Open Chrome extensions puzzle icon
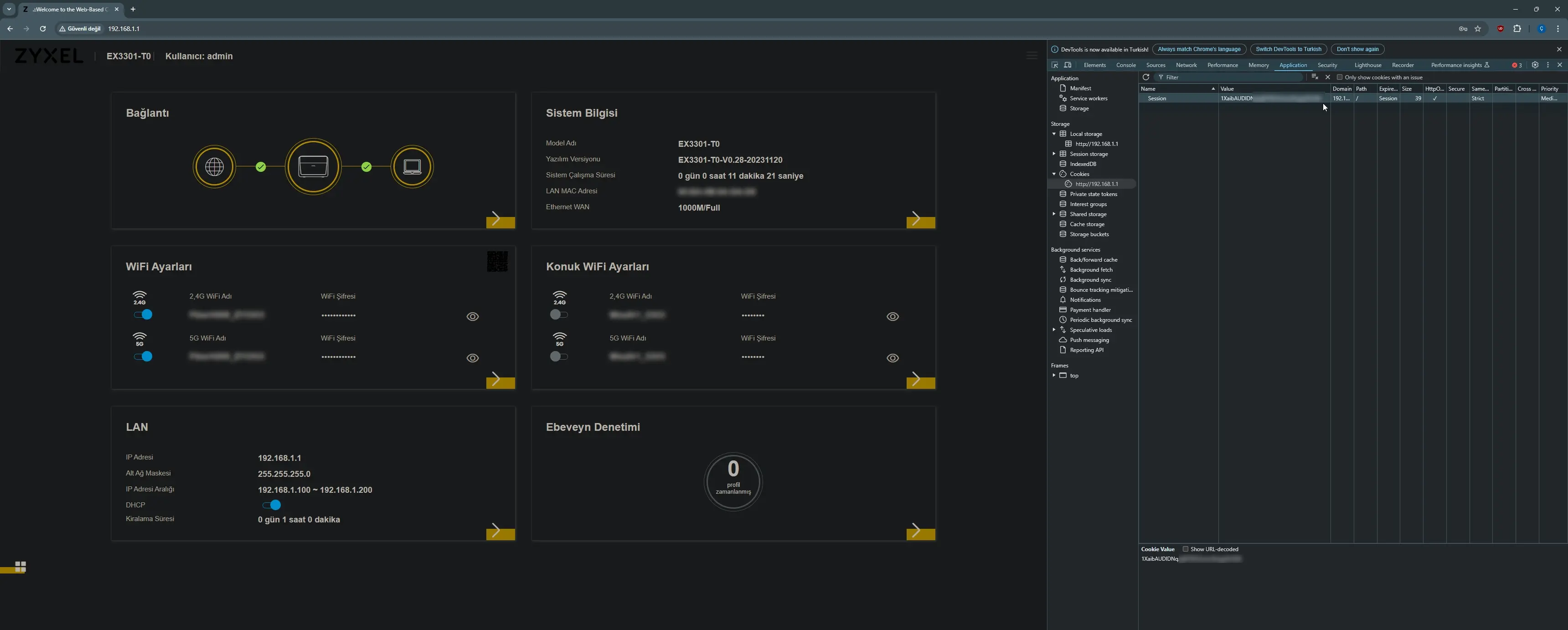Viewport: 1568px width, 630px height. 1517,29
